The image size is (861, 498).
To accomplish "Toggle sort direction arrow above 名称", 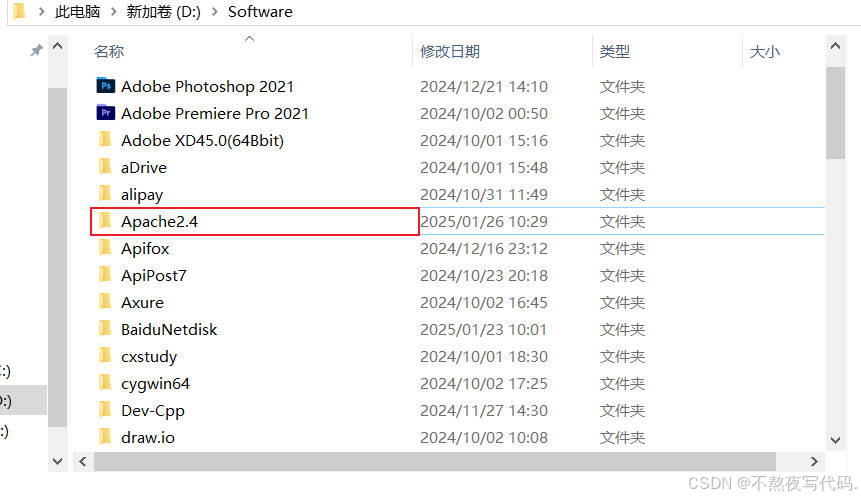I will coord(249,38).
